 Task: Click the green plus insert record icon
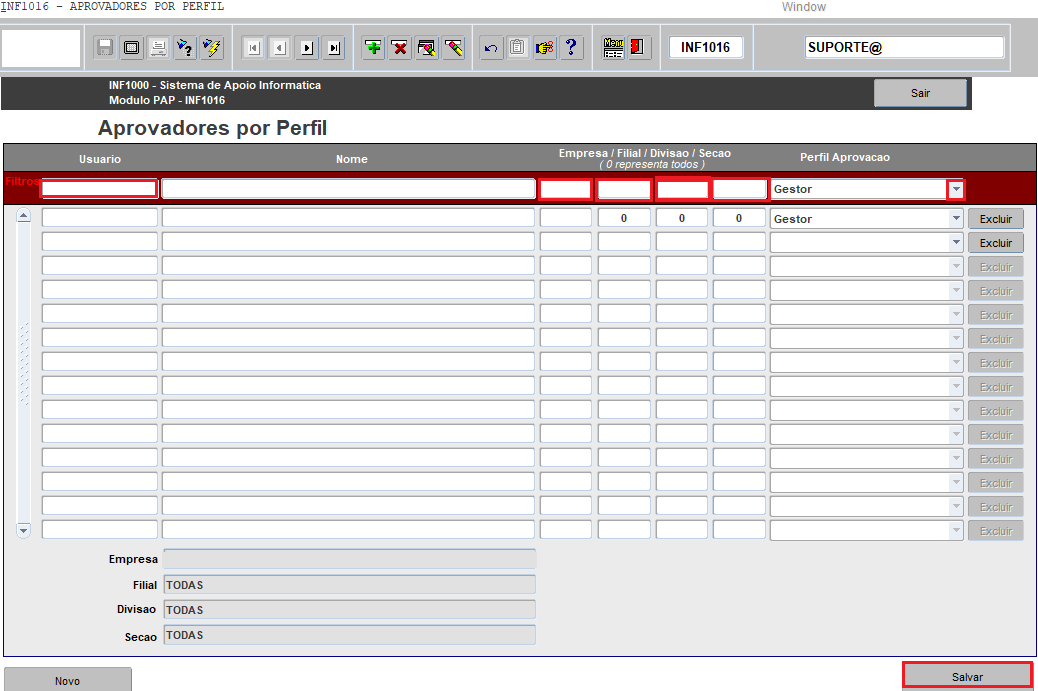point(373,47)
